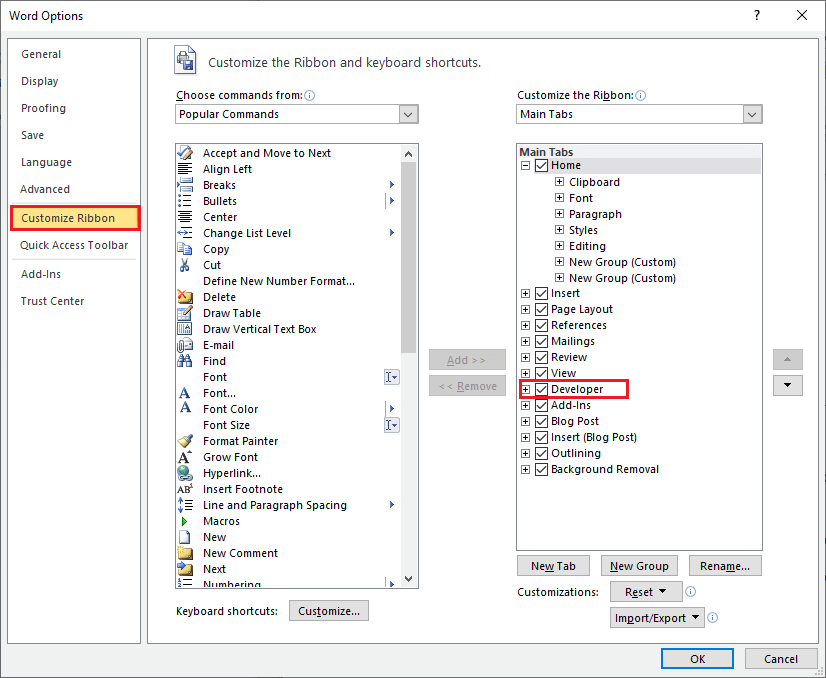Select the Hyperlink command icon
826x678 pixels.
coord(184,473)
